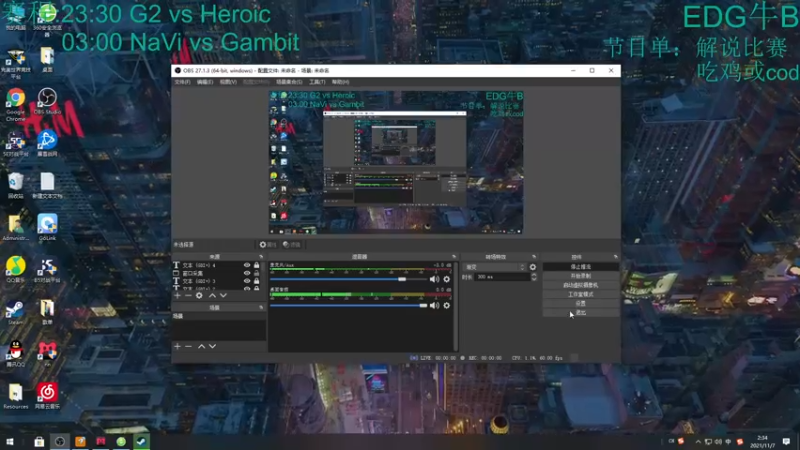
Task: Remove selected source using minus icon
Action: [x=188, y=295]
